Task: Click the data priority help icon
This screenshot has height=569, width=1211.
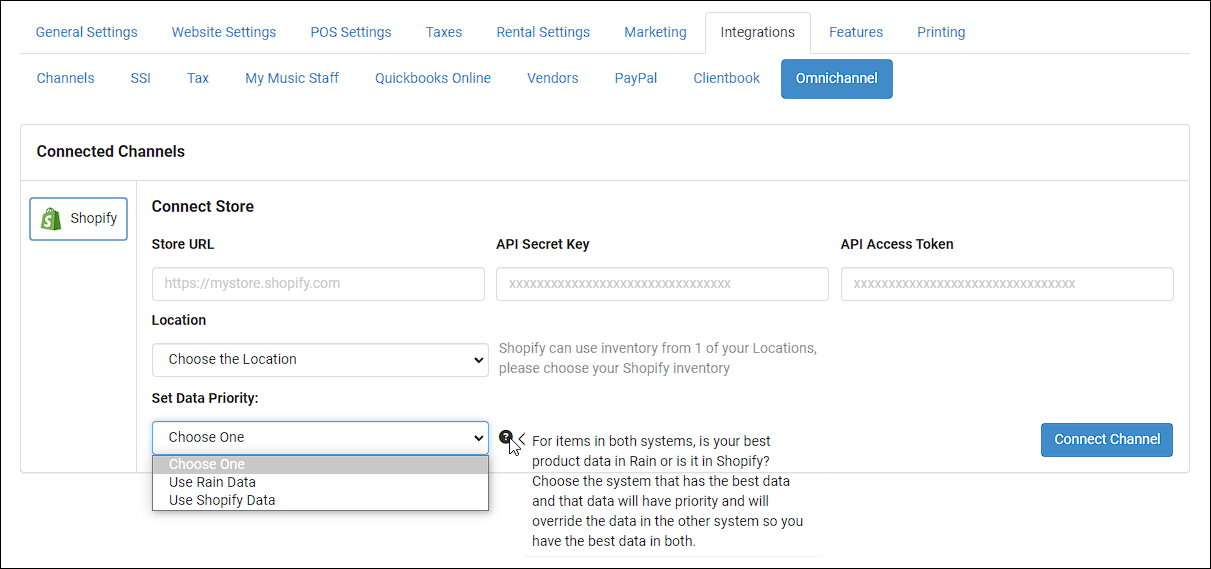Action: [x=505, y=437]
